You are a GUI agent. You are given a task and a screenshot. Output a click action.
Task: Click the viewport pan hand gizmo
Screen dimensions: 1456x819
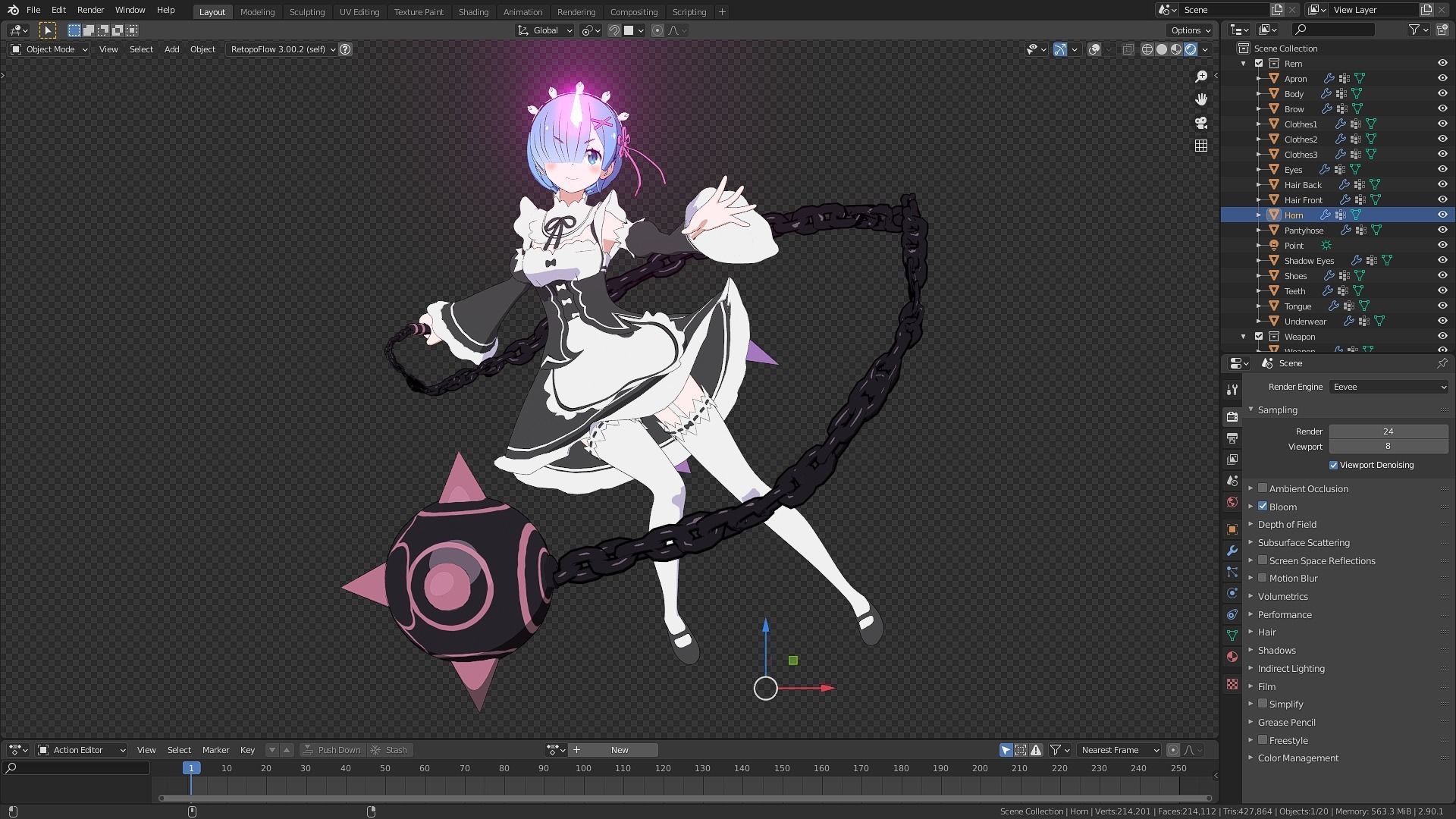1201,99
